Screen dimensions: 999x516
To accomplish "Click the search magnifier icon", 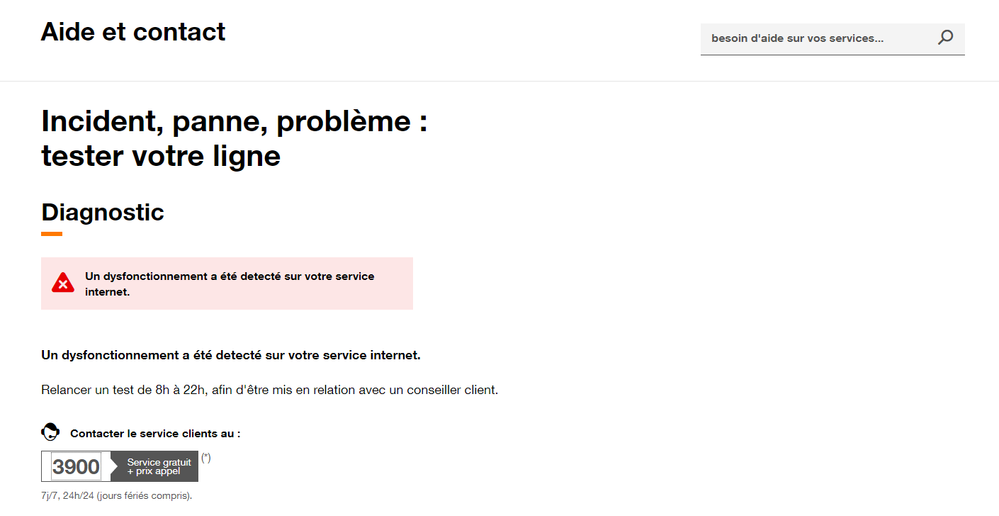I will (945, 38).
